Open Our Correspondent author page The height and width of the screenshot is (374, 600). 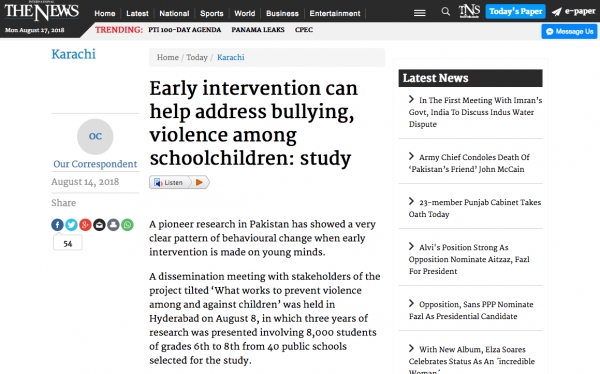point(95,164)
